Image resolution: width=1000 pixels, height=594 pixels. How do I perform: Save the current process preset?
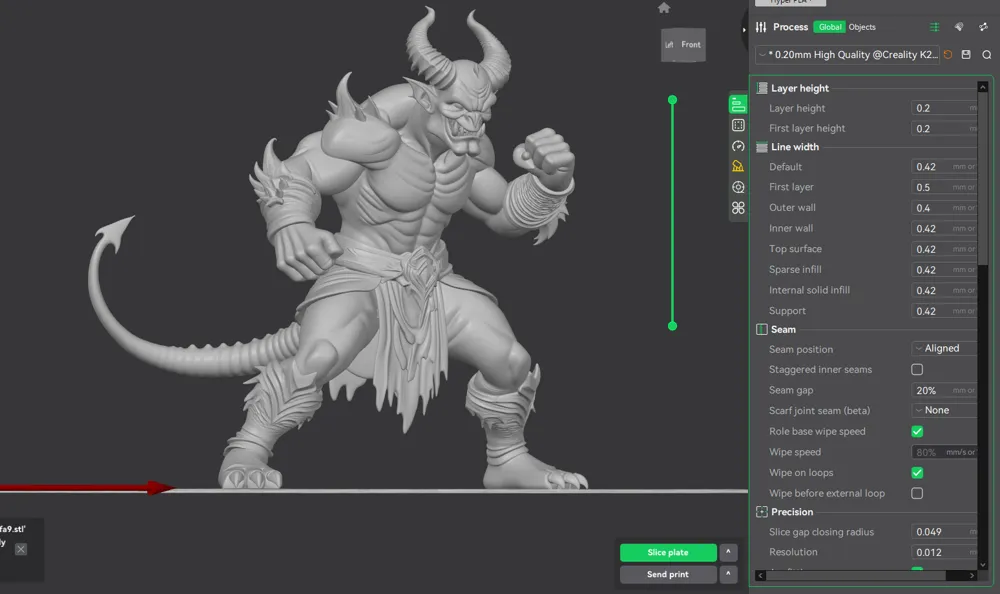tap(966, 55)
